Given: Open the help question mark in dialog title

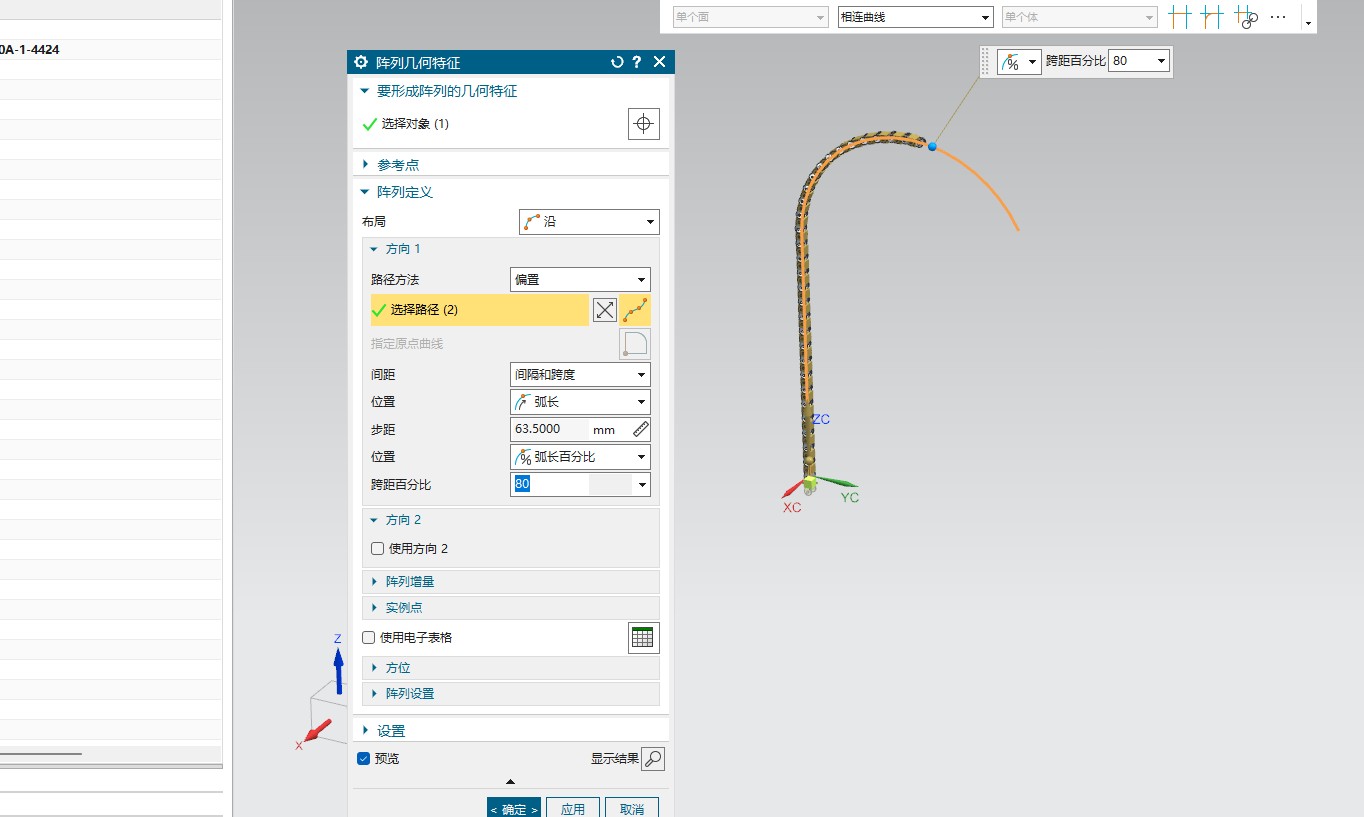Looking at the screenshot, I should 637,62.
